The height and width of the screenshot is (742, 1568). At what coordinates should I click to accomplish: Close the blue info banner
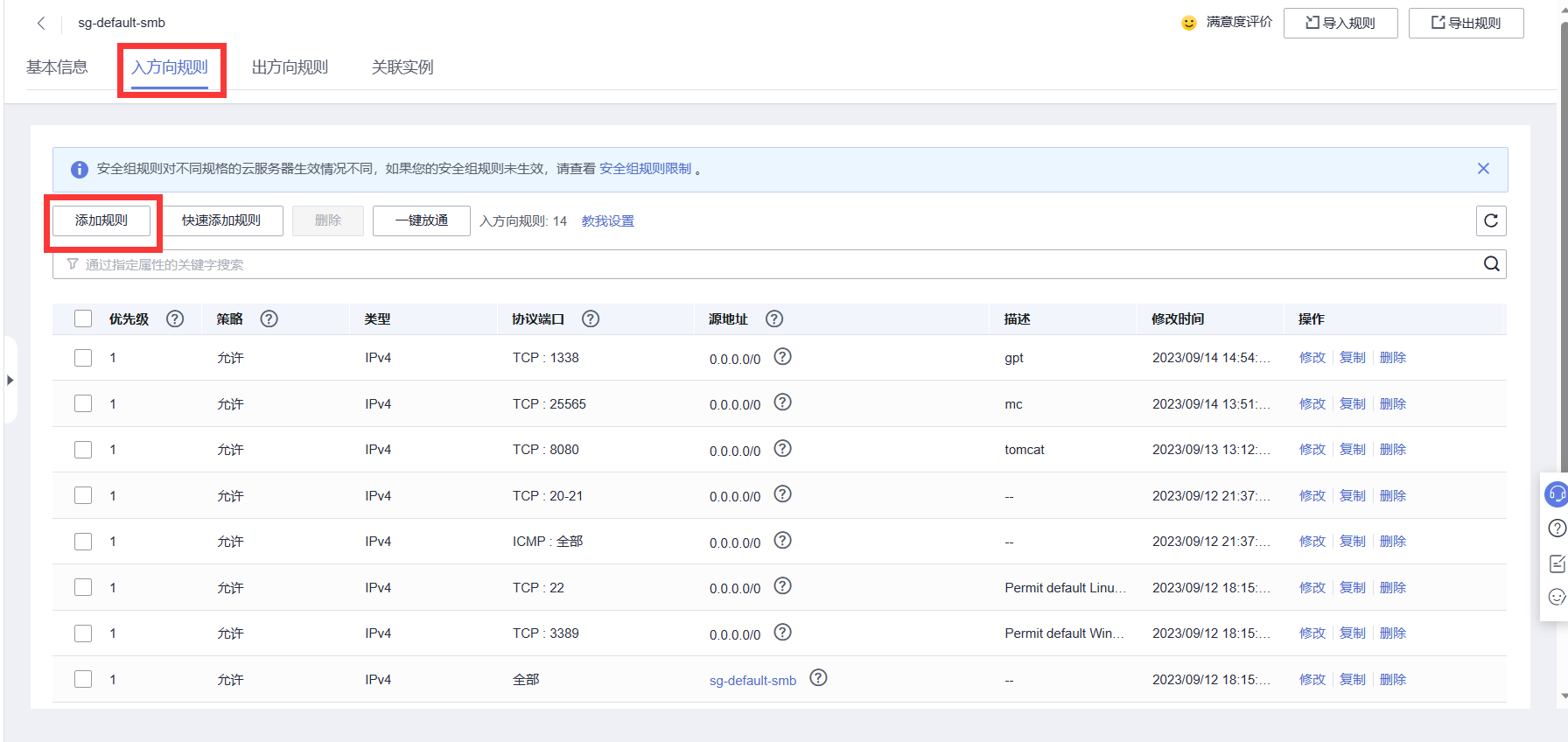1483,168
